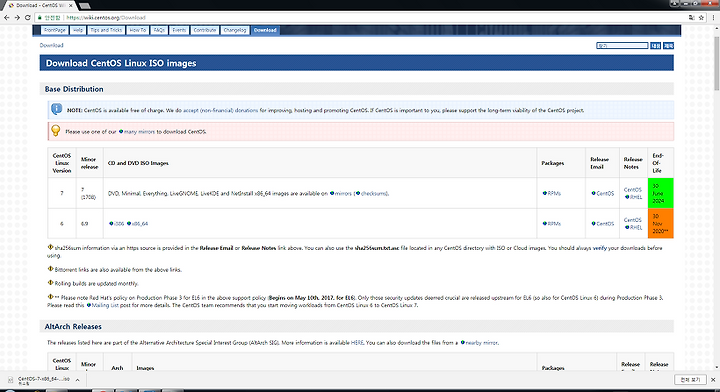Open the nearby mirror link
Viewport: 720px width, 392px height.
(479, 342)
